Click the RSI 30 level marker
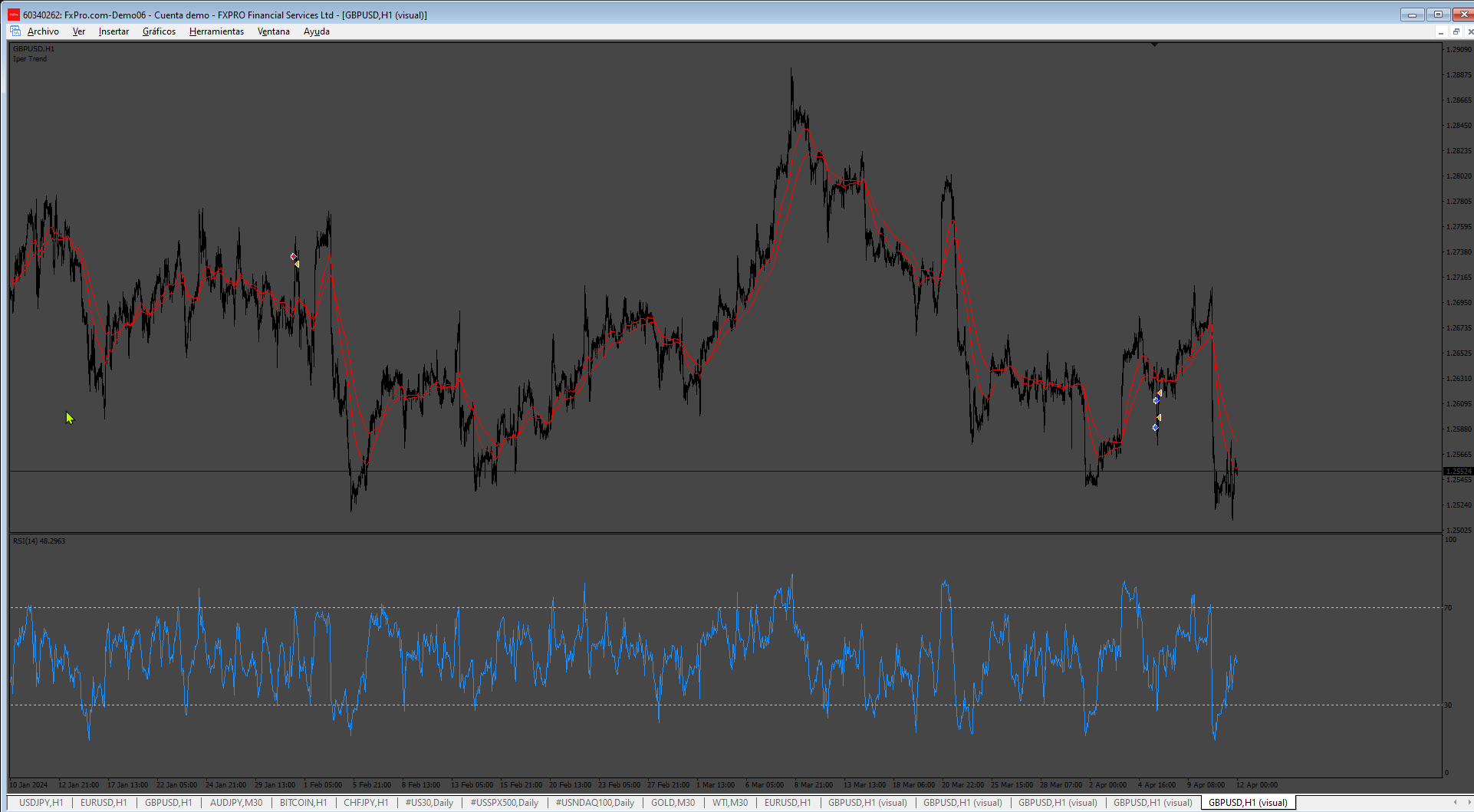The image size is (1474, 812). pyautogui.click(x=1448, y=705)
